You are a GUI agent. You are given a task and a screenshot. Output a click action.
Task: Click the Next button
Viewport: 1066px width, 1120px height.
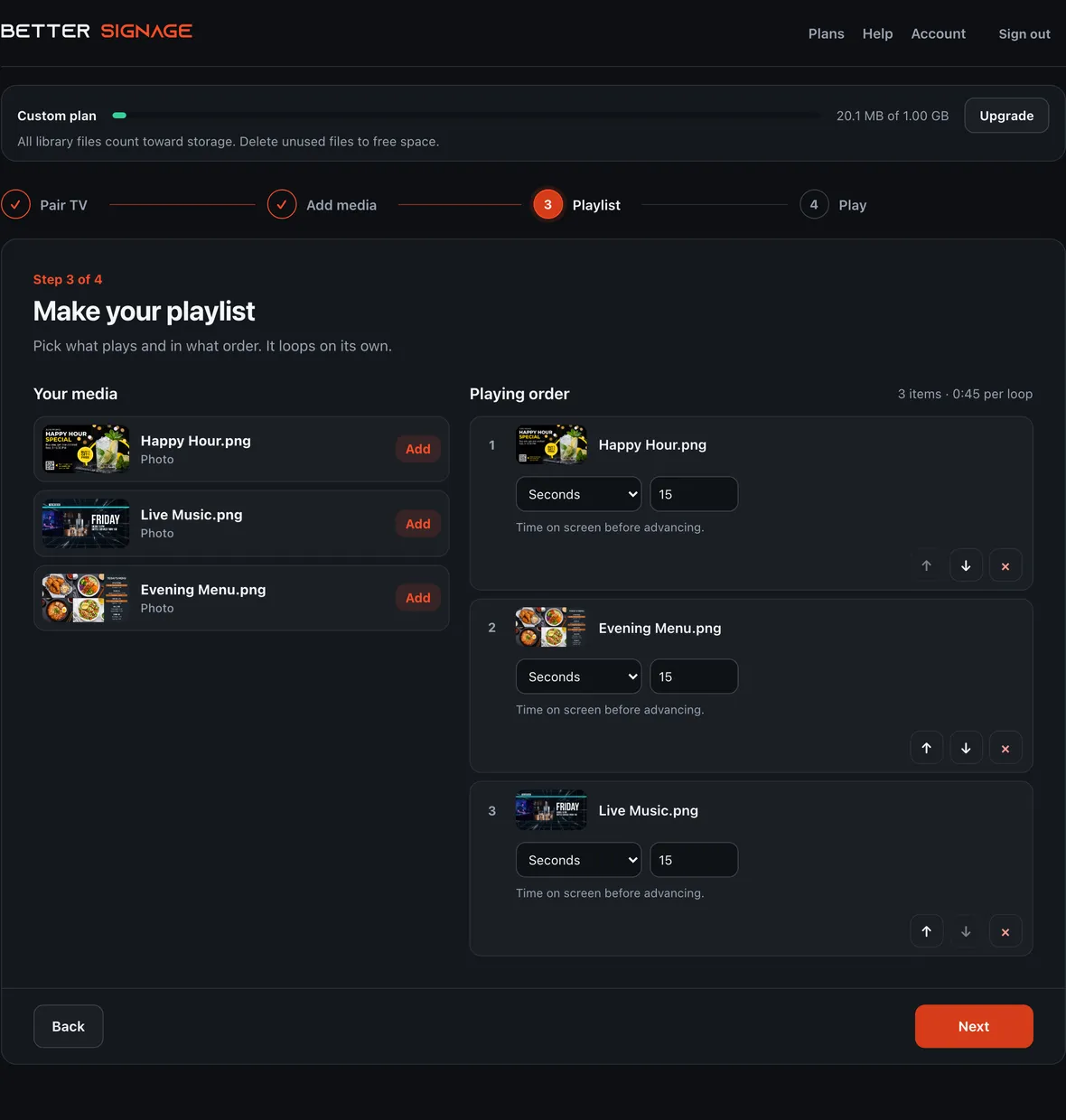(974, 1026)
